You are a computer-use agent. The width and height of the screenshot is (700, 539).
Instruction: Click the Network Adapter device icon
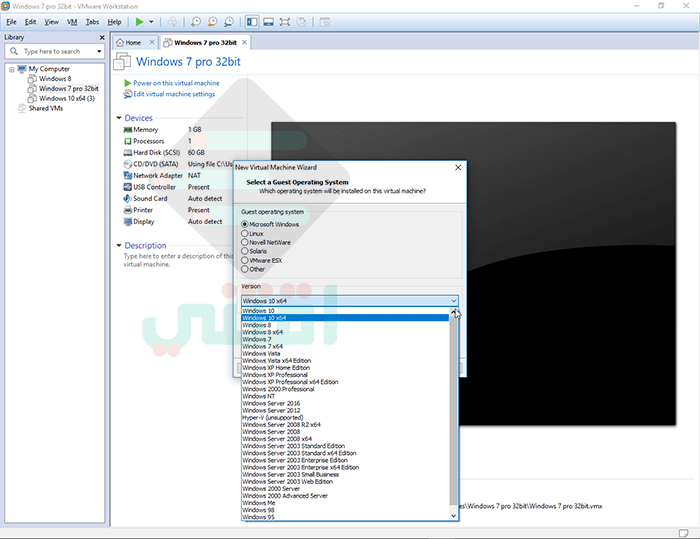click(x=128, y=175)
